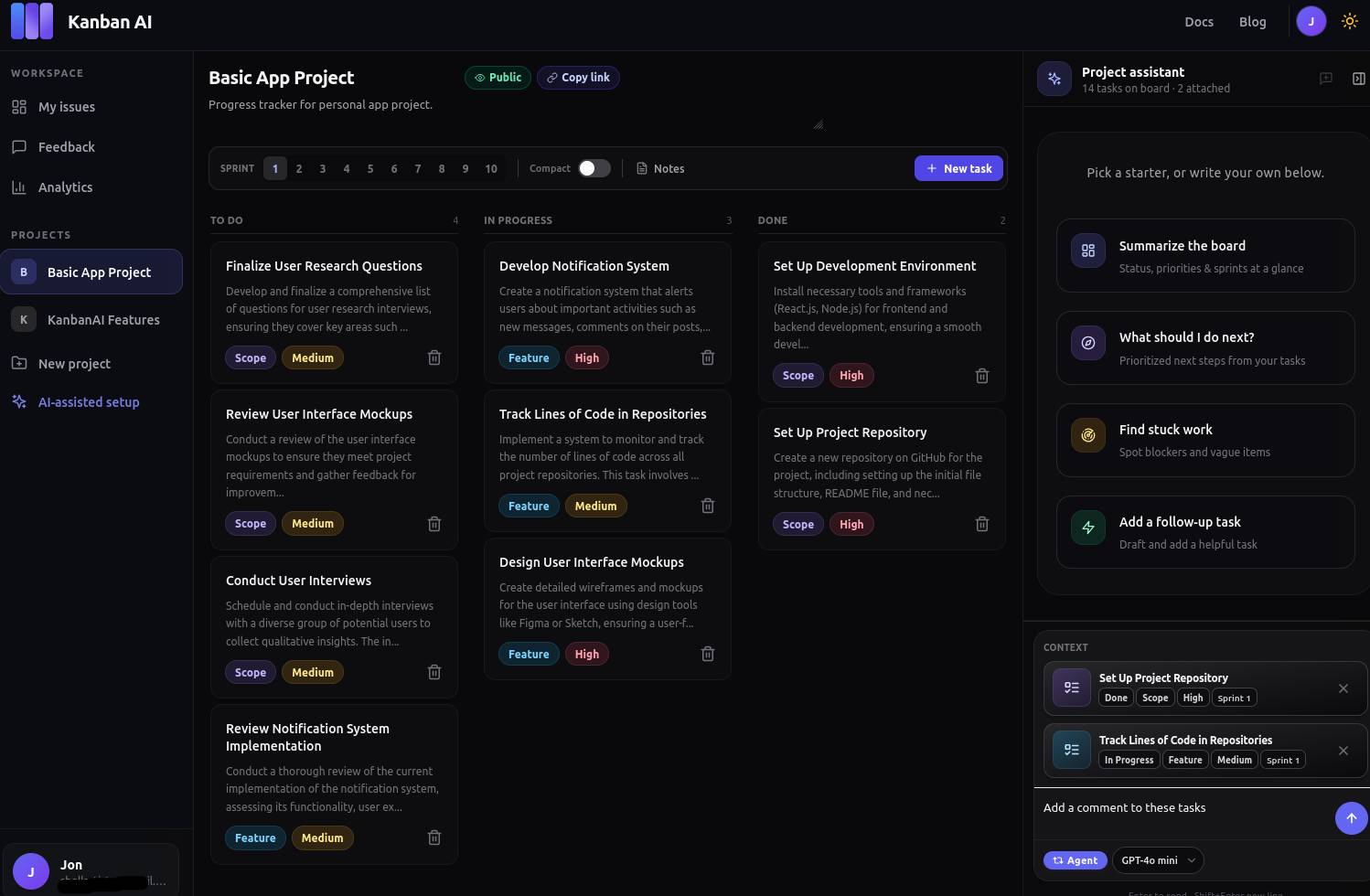Delete the Conduct User Interviews task
Screen dimensions: 1370x896
coord(434,672)
